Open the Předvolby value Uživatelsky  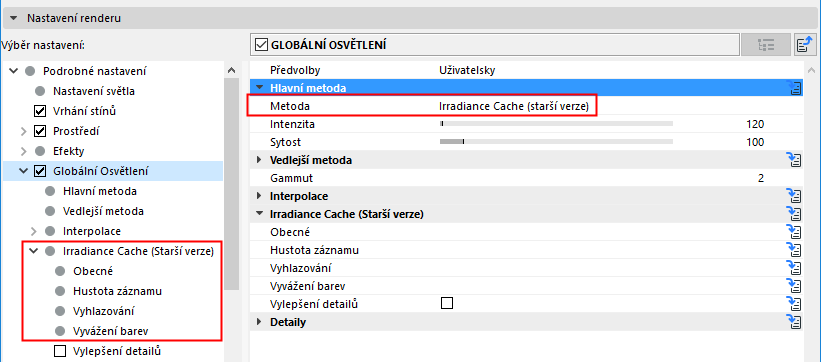point(467,70)
